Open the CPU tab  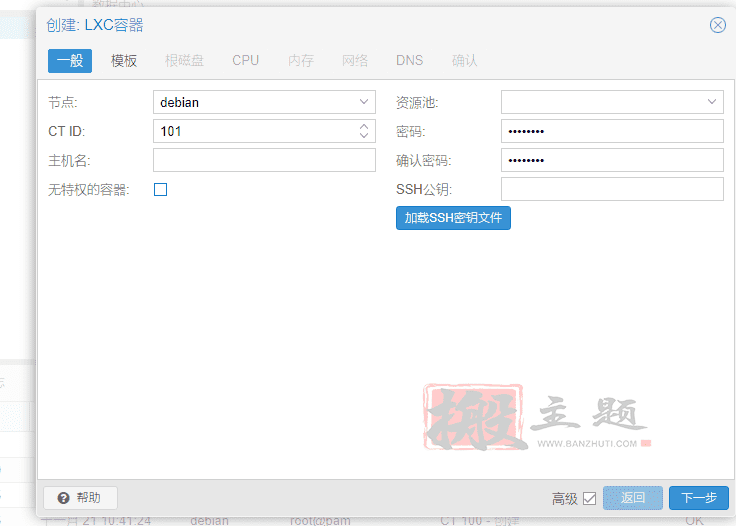coord(245,61)
